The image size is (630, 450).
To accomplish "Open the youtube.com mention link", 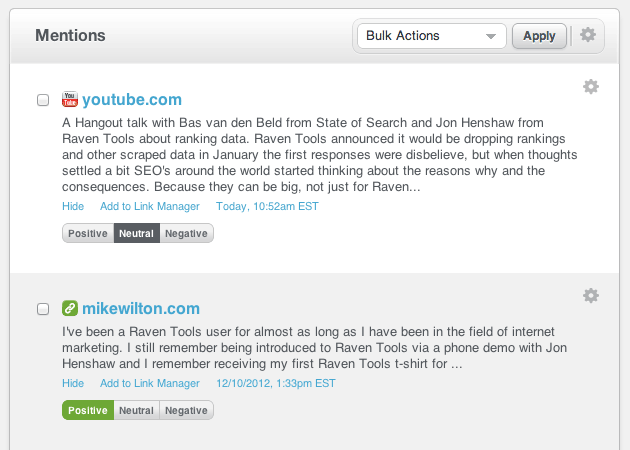I will coord(132,99).
